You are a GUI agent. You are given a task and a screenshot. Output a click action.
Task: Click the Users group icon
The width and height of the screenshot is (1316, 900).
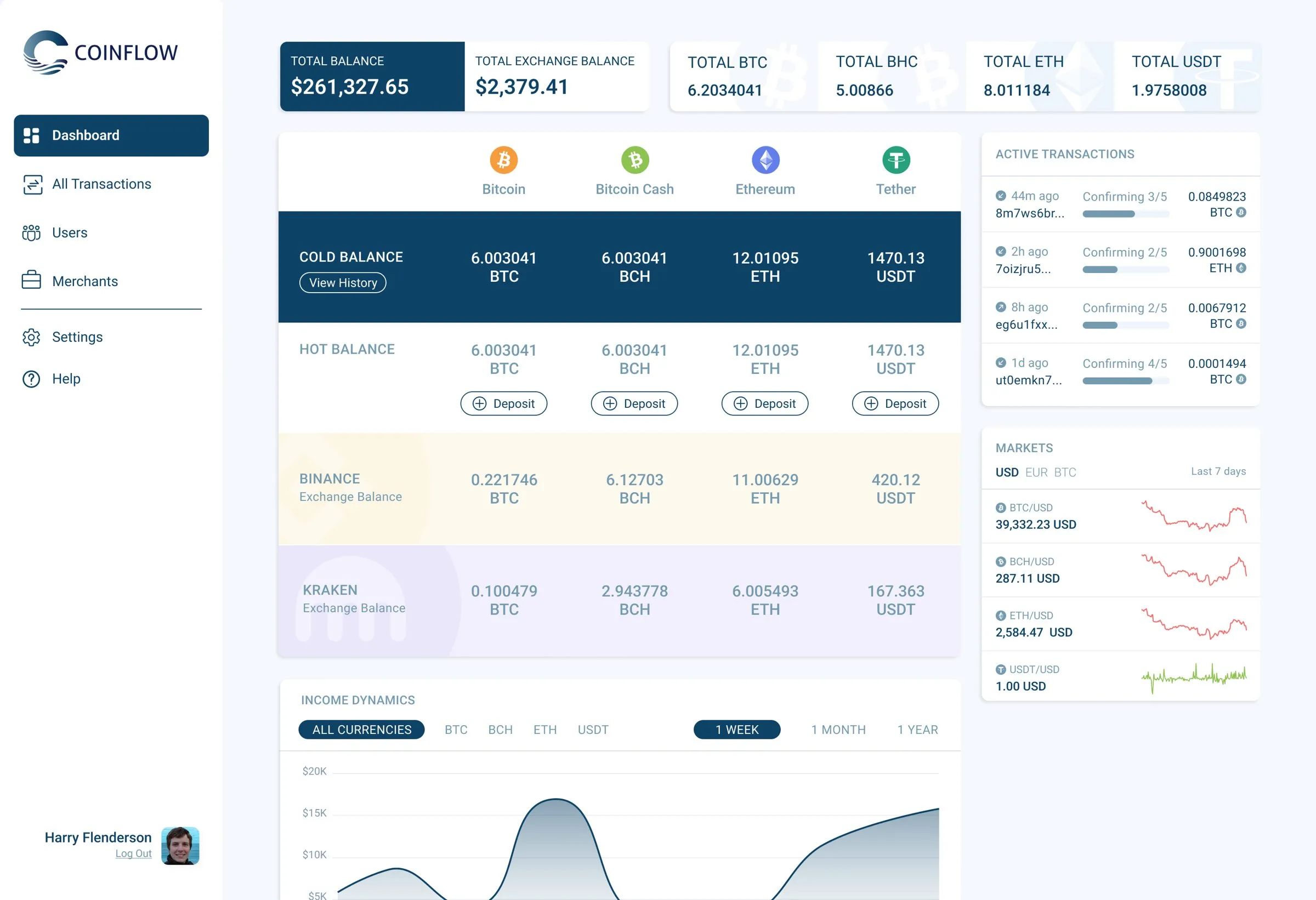(x=32, y=232)
